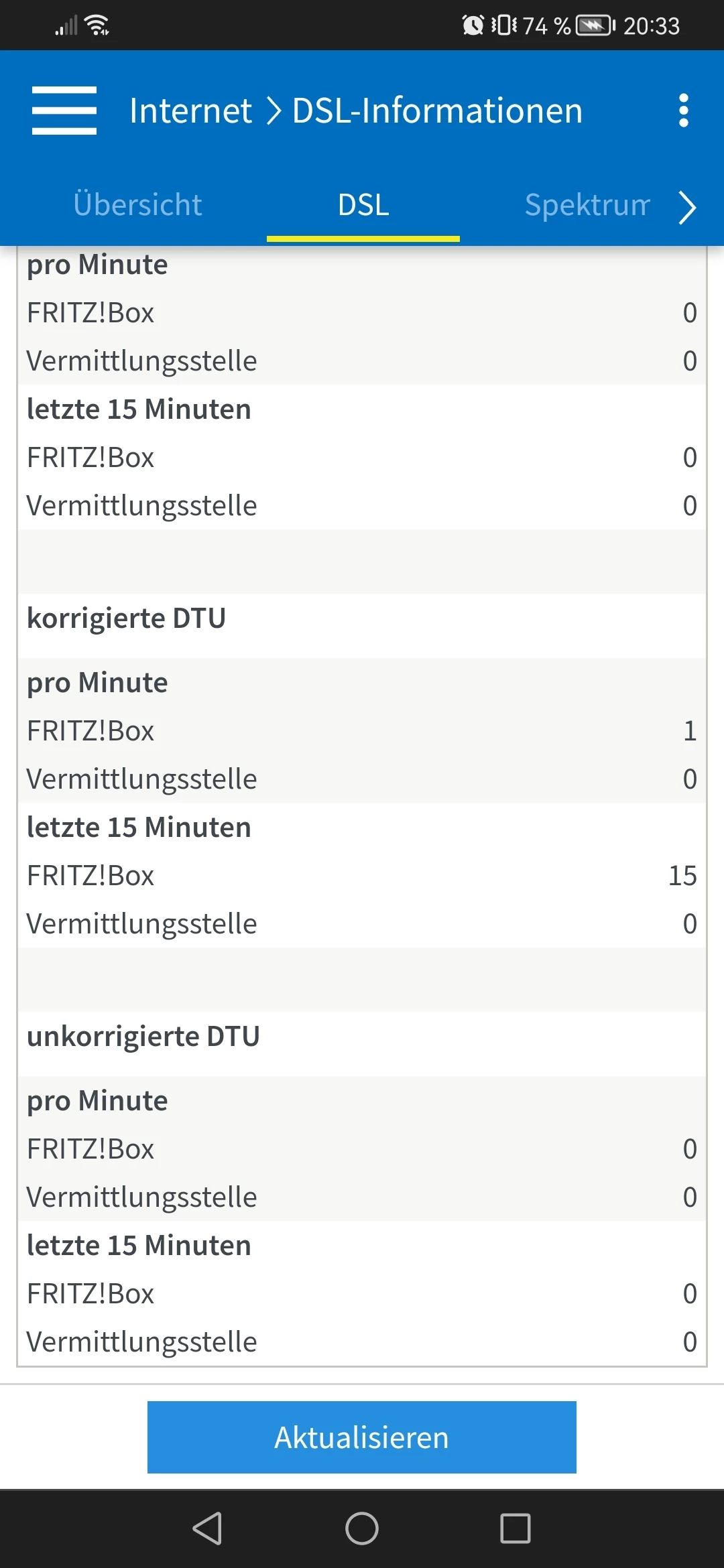Screen dimensions: 724x1568
Task: Tap the FRITZ!Box value 15 row
Action: pos(362,876)
